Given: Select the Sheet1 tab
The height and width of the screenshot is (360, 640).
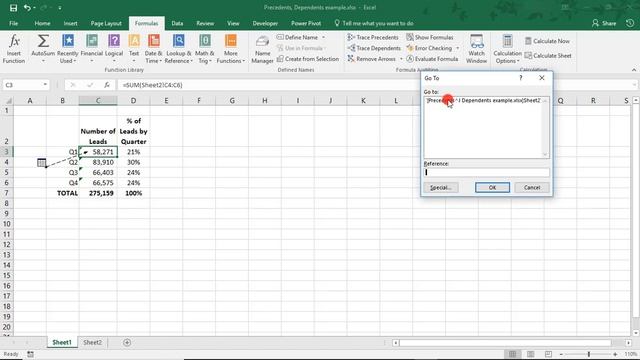Looking at the screenshot, I should pyautogui.click(x=62, y=342).
